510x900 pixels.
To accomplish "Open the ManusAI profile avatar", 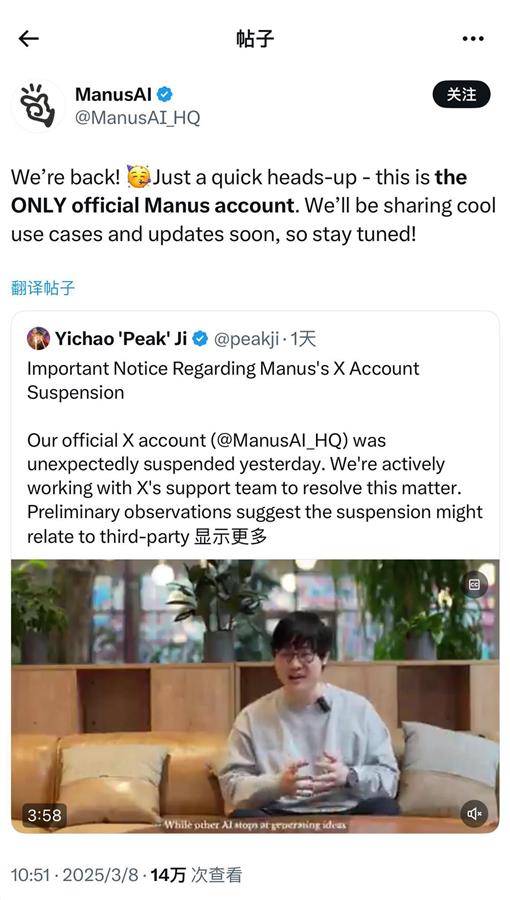I will 38,105.
